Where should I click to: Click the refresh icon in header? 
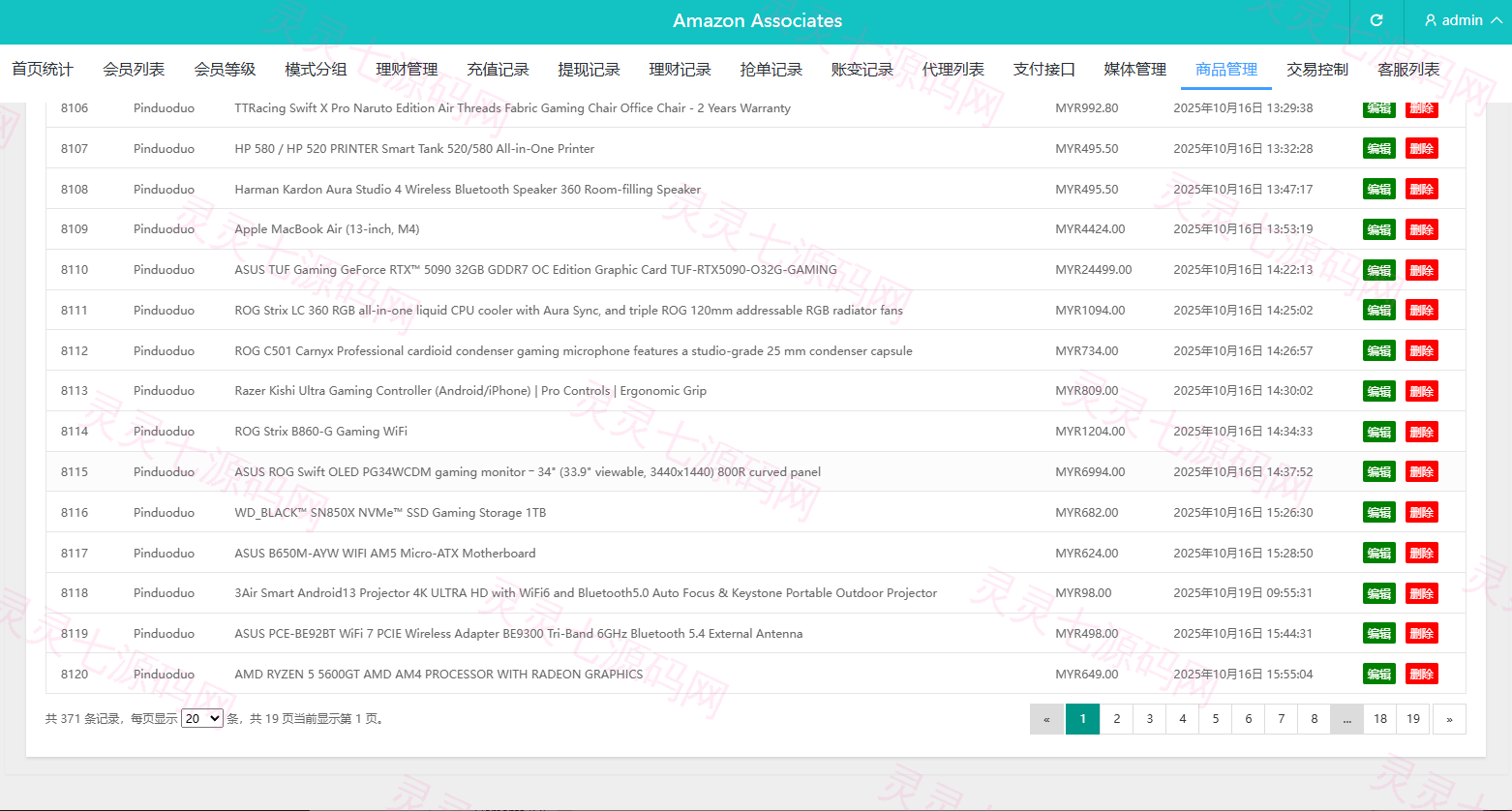[x=1376, y=20]
